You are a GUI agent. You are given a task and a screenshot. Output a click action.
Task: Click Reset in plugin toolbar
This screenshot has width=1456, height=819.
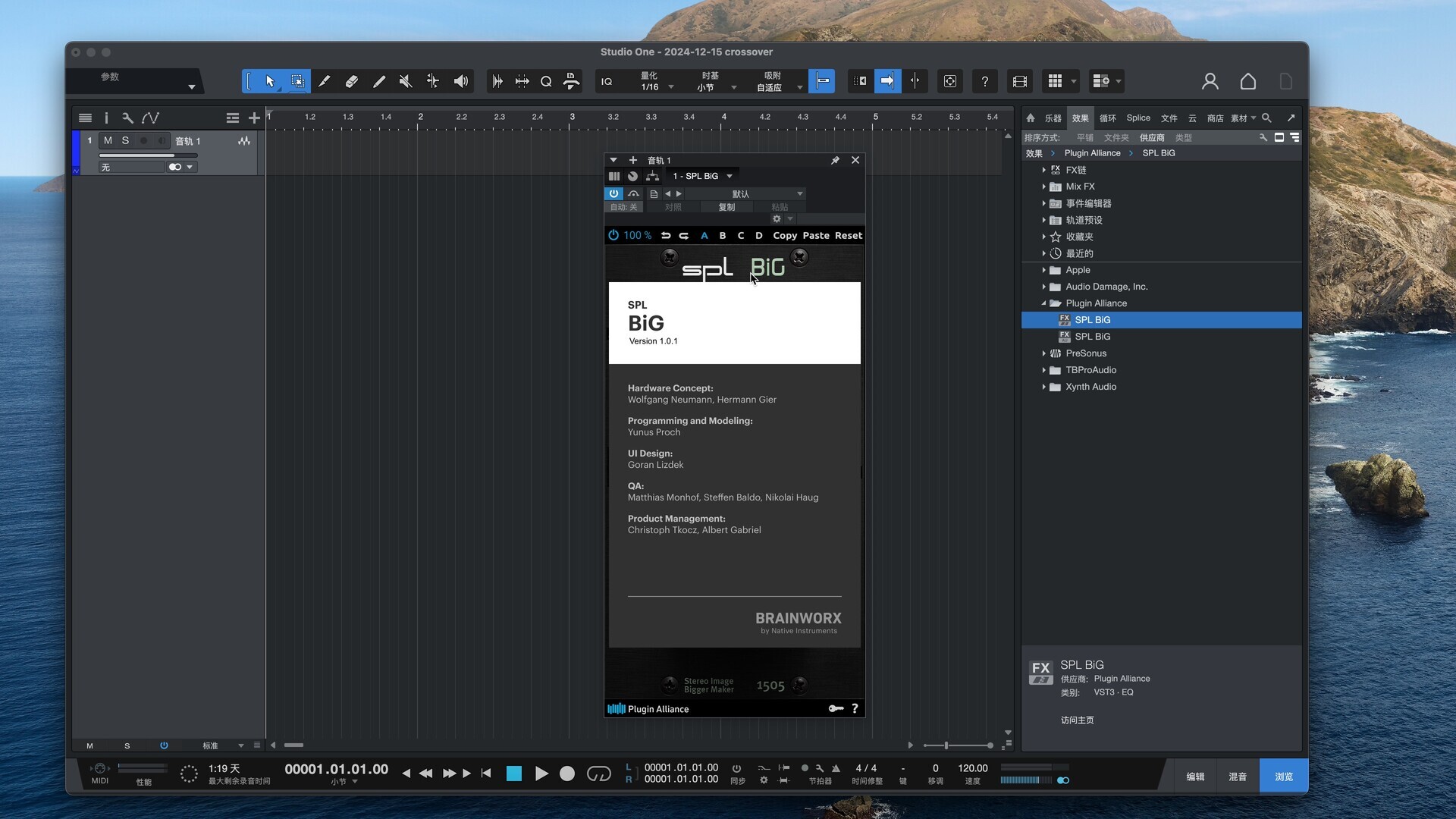point(849,236)
